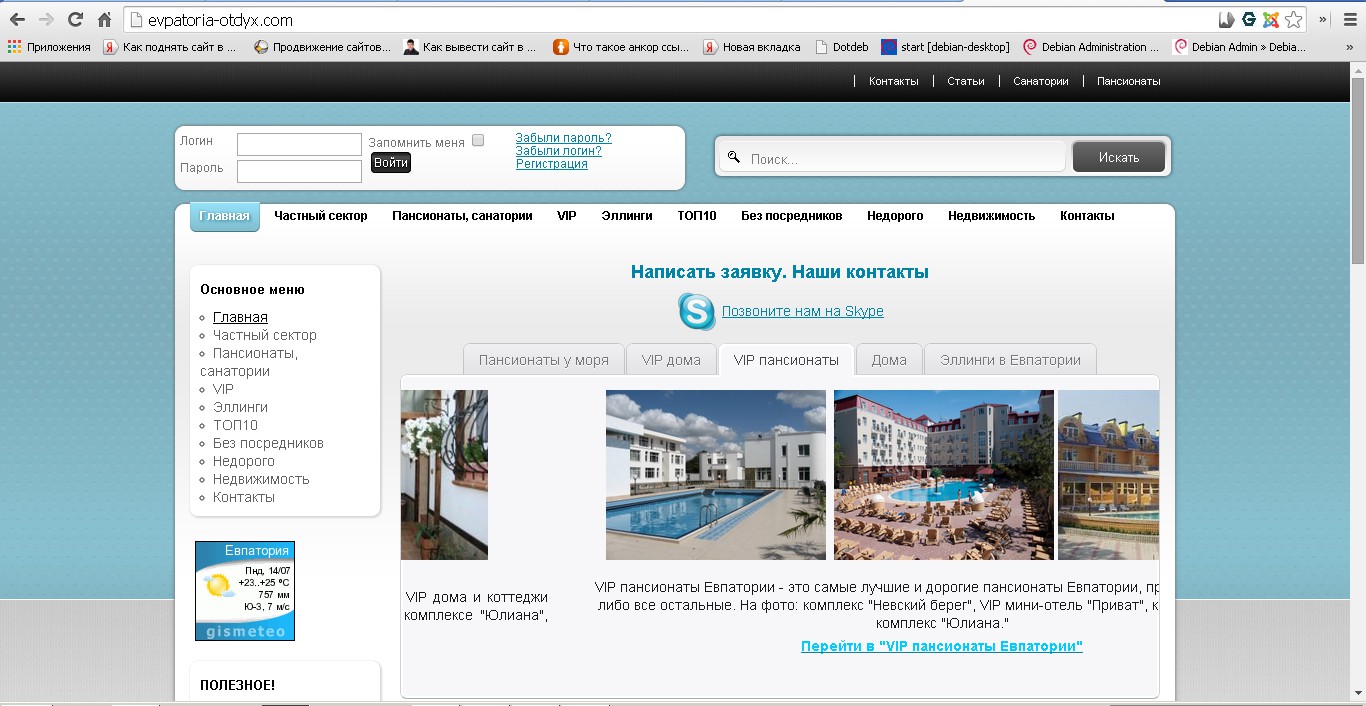1366x706 pixels.
Task: Focus the Пароль input field
Action: point(299,171)
